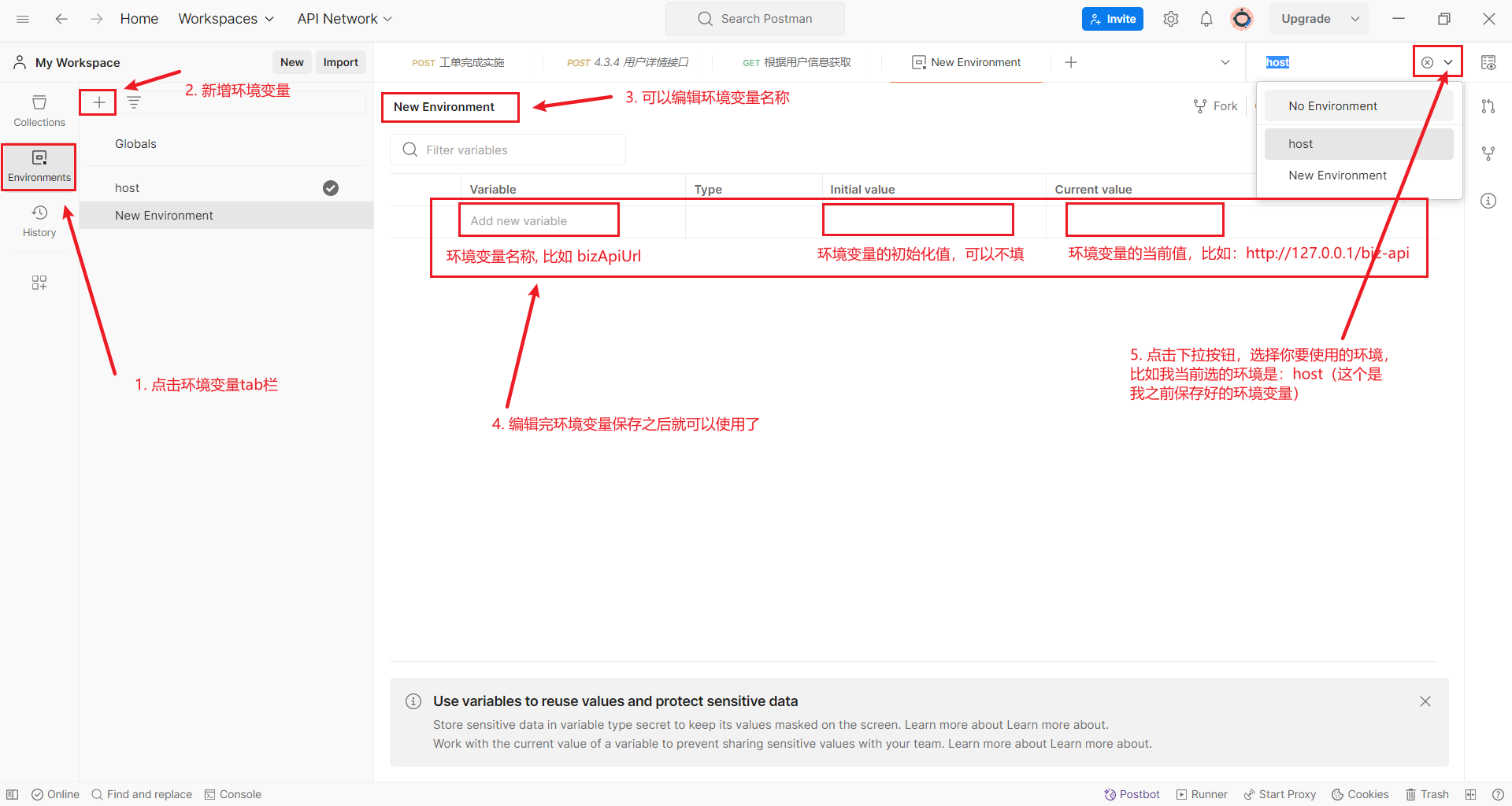Open Postbot
Viewport: 1512px width, 806px height.
tap(1132, 794)
